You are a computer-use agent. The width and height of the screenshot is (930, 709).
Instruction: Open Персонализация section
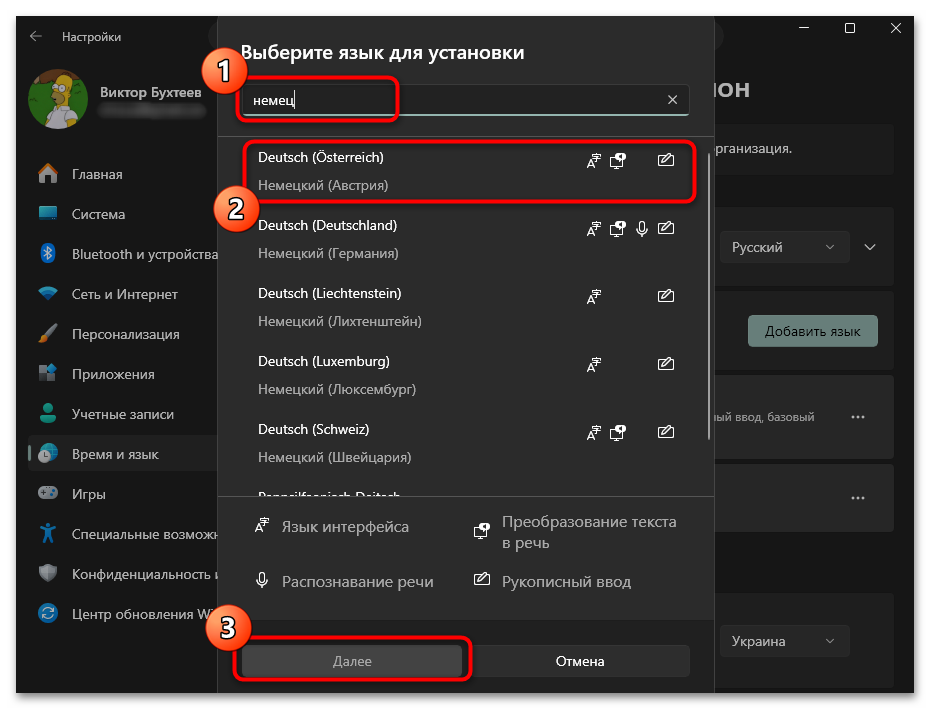[x=125, y=334]
